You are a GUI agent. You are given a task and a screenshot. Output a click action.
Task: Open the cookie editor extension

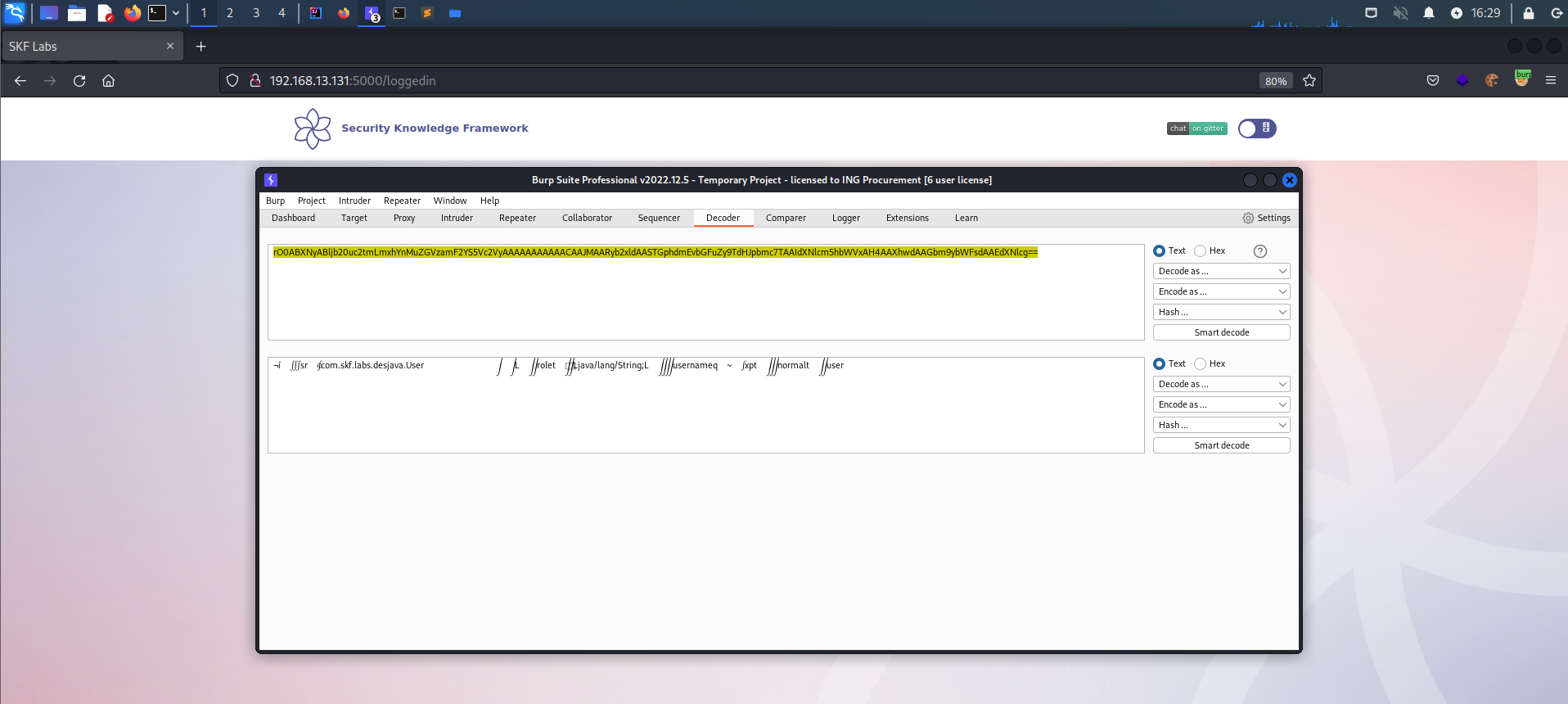(1492, 80)
